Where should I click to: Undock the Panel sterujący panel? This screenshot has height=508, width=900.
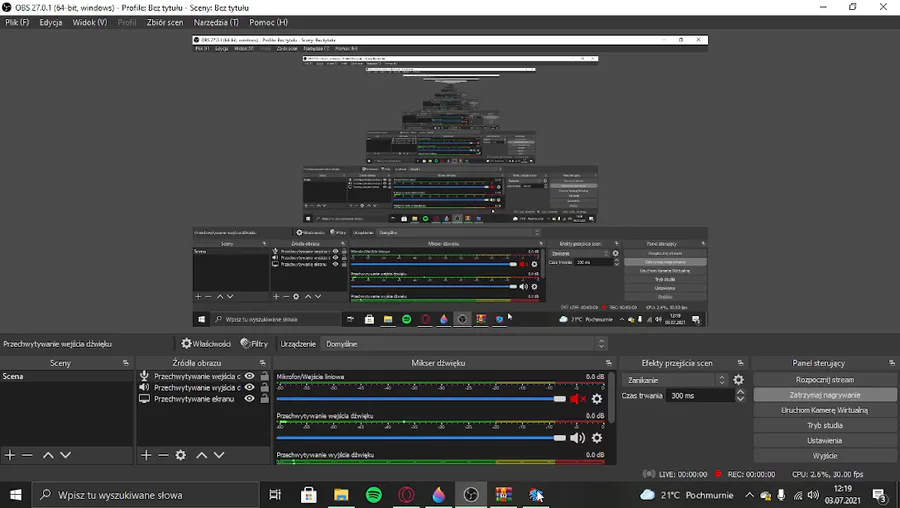pos(891,363)
